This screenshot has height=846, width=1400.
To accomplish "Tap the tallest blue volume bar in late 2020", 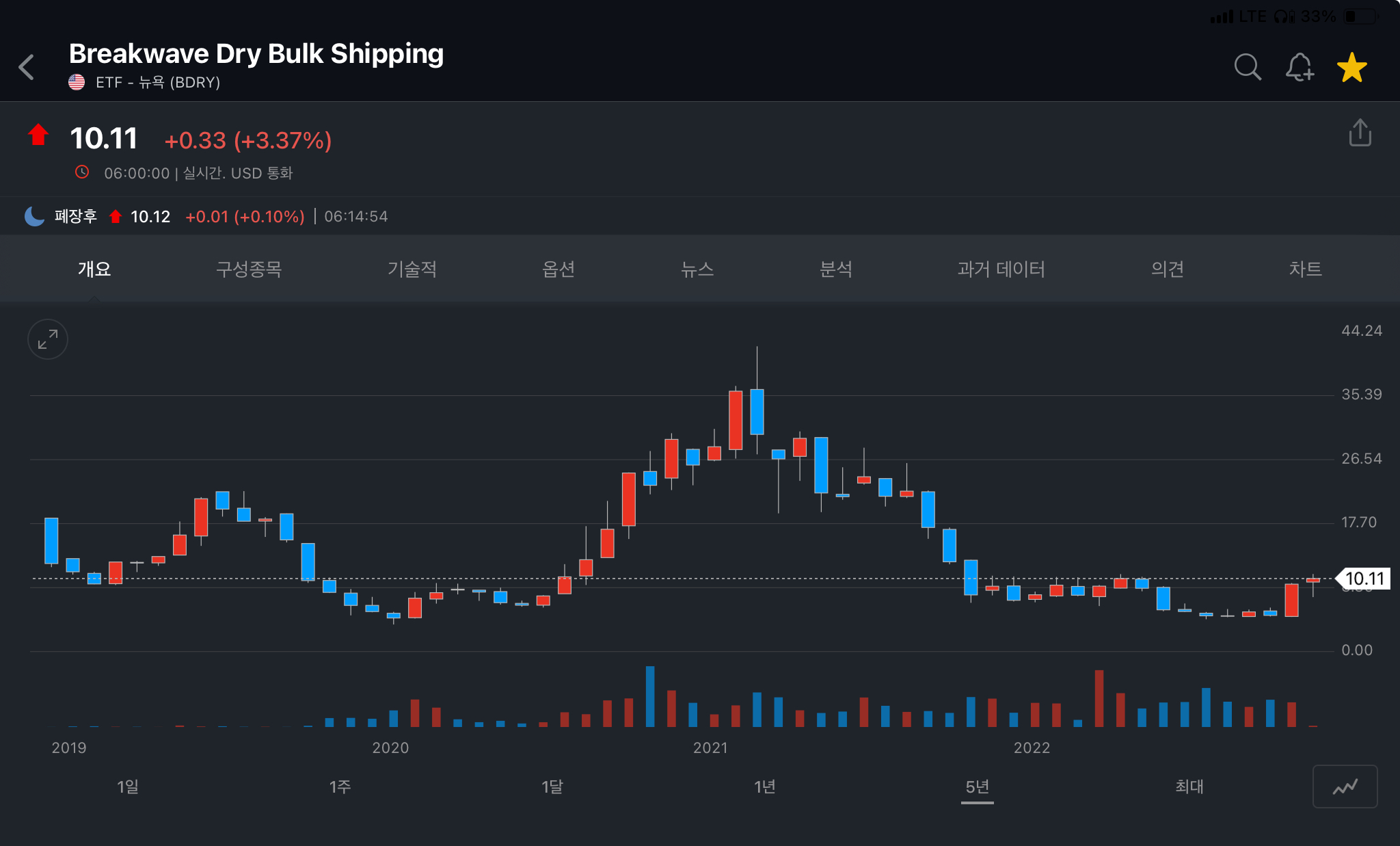I will click(650, 696).
